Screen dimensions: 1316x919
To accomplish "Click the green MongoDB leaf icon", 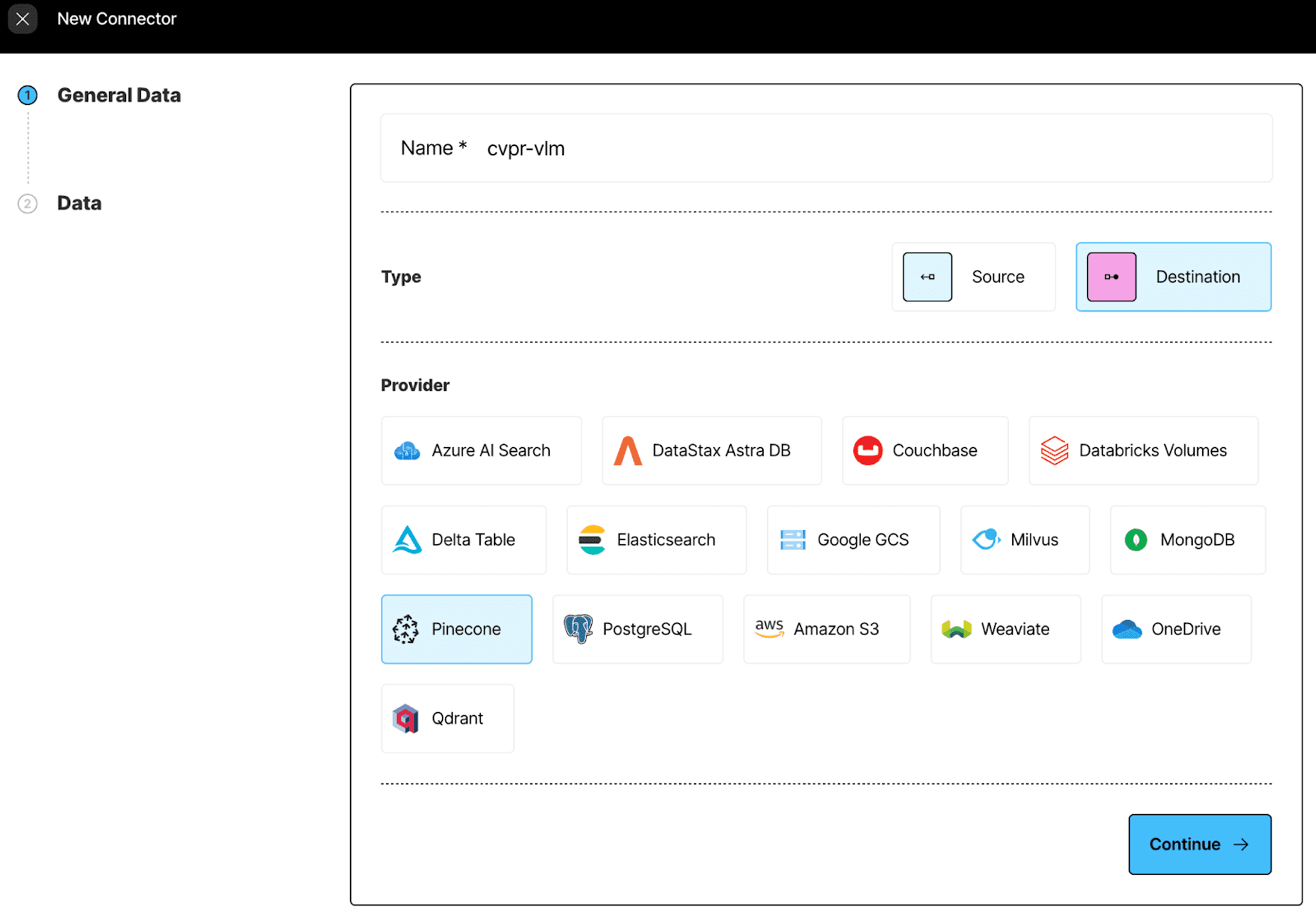I will pyautogui.click(x=1136, y=540).
